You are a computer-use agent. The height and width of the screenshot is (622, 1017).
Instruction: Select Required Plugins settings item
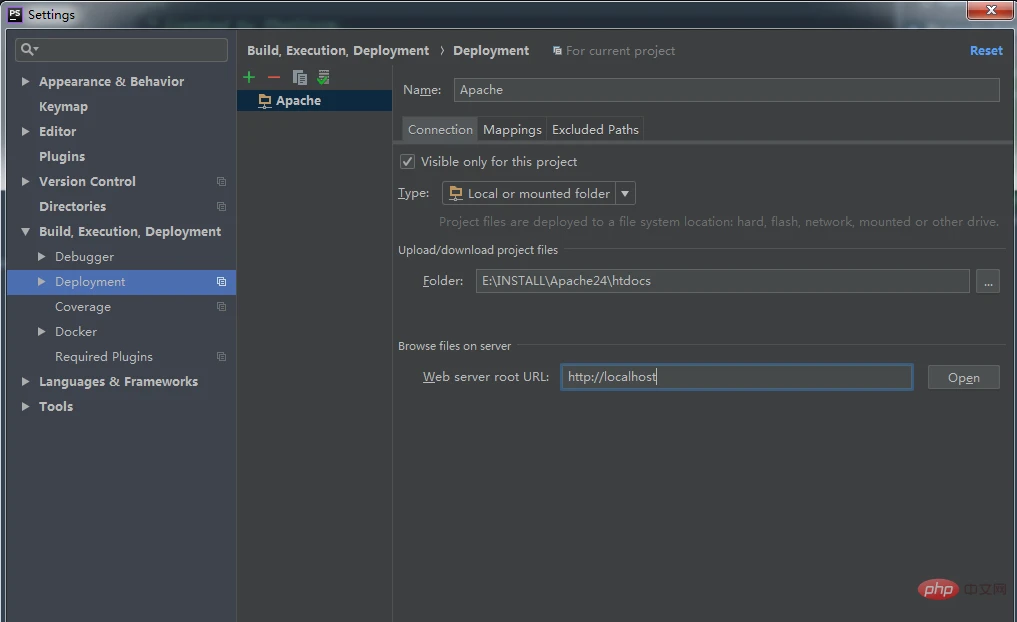(x=104, y=357)
